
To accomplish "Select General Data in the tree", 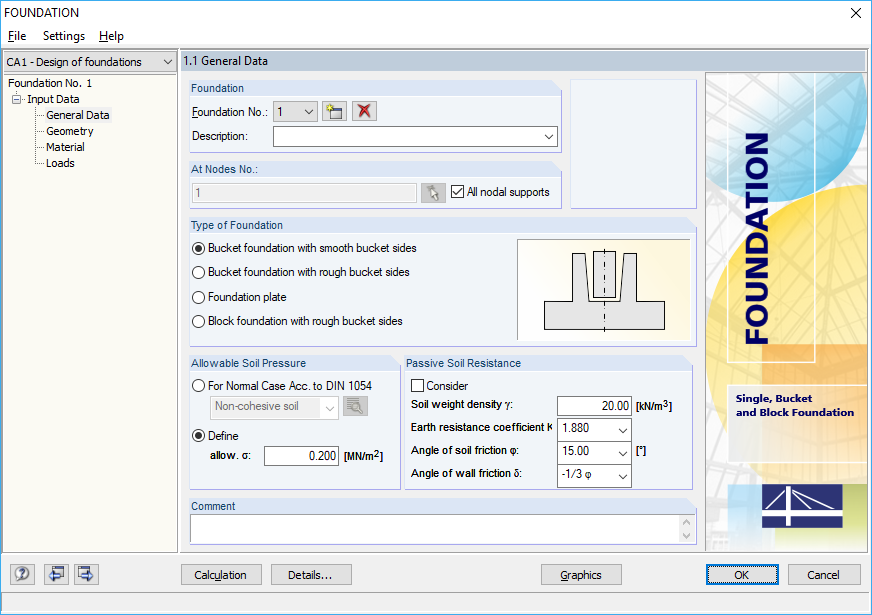I will coord(78,115).
